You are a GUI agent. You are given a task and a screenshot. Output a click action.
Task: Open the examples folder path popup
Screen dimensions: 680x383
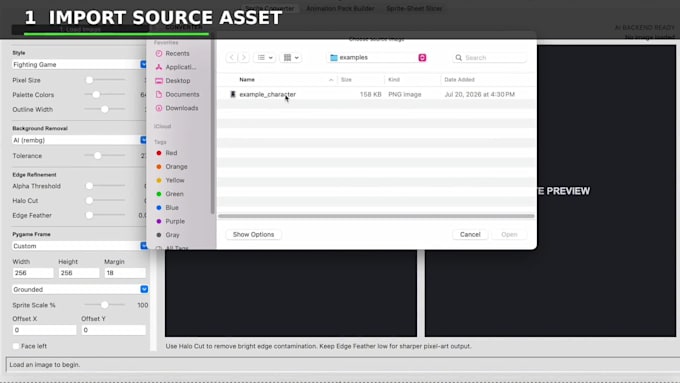[x=377, y=57]
